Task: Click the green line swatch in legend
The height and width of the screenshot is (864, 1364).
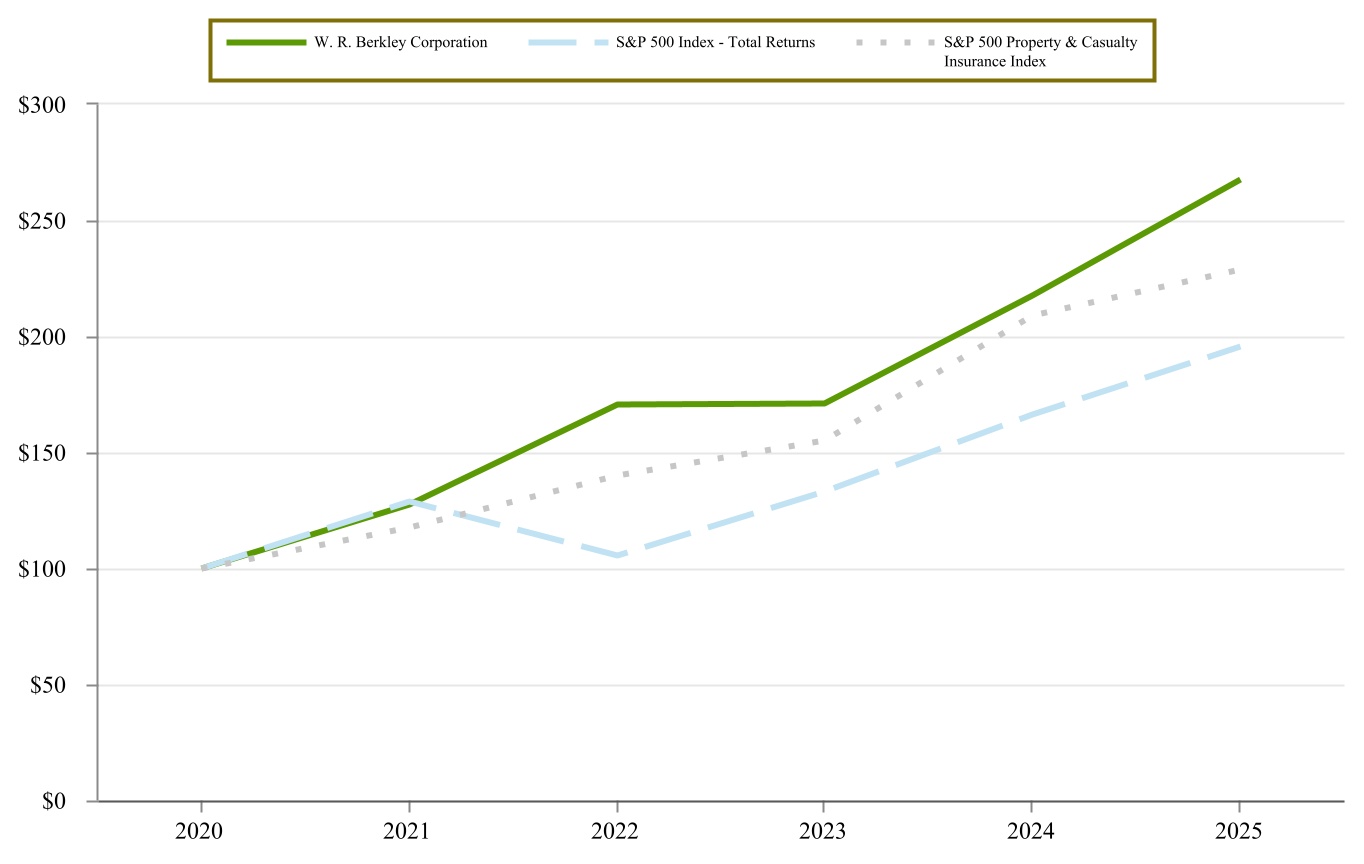Action: click(266, 42)
